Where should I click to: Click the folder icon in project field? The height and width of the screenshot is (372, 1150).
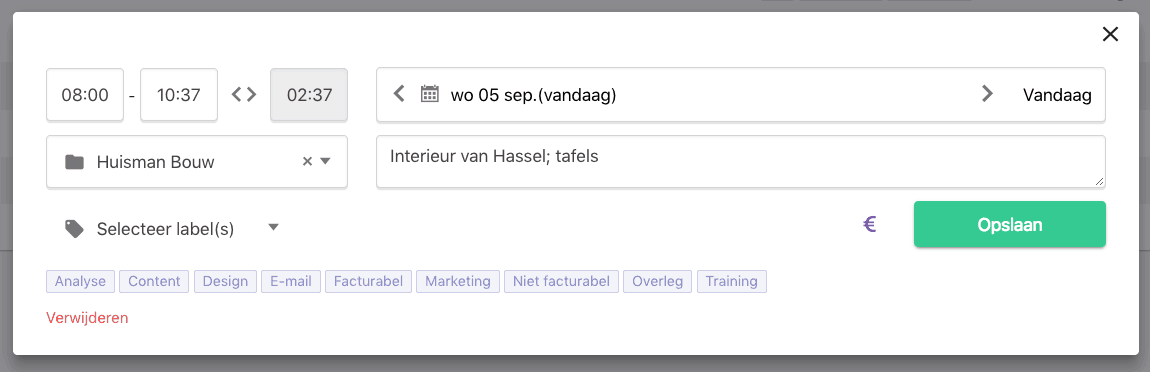pyautogui.click(x=74, y=161)
